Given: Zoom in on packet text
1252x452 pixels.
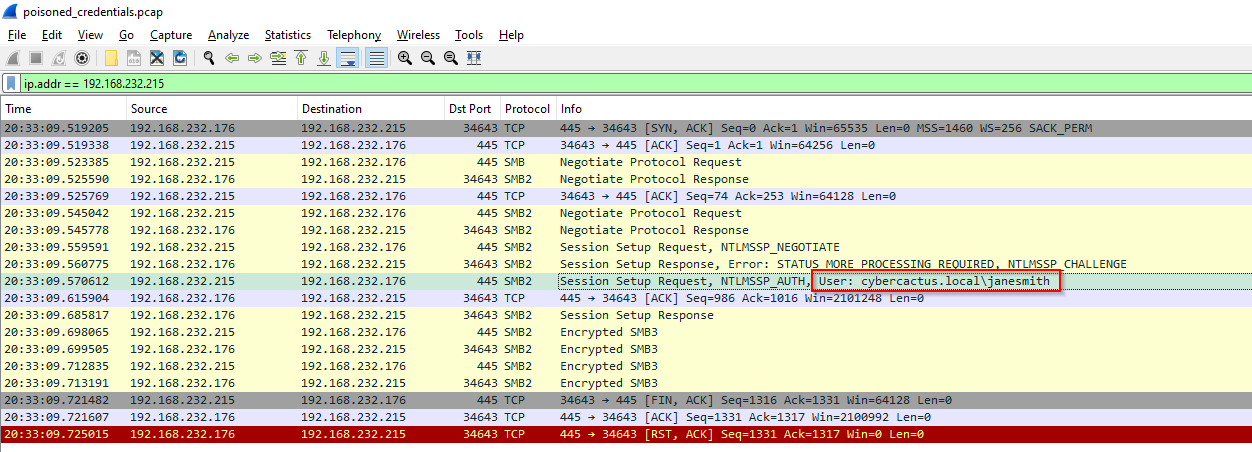Looking at the screenshot, I should pyautogui.click(x=405, y=58).
